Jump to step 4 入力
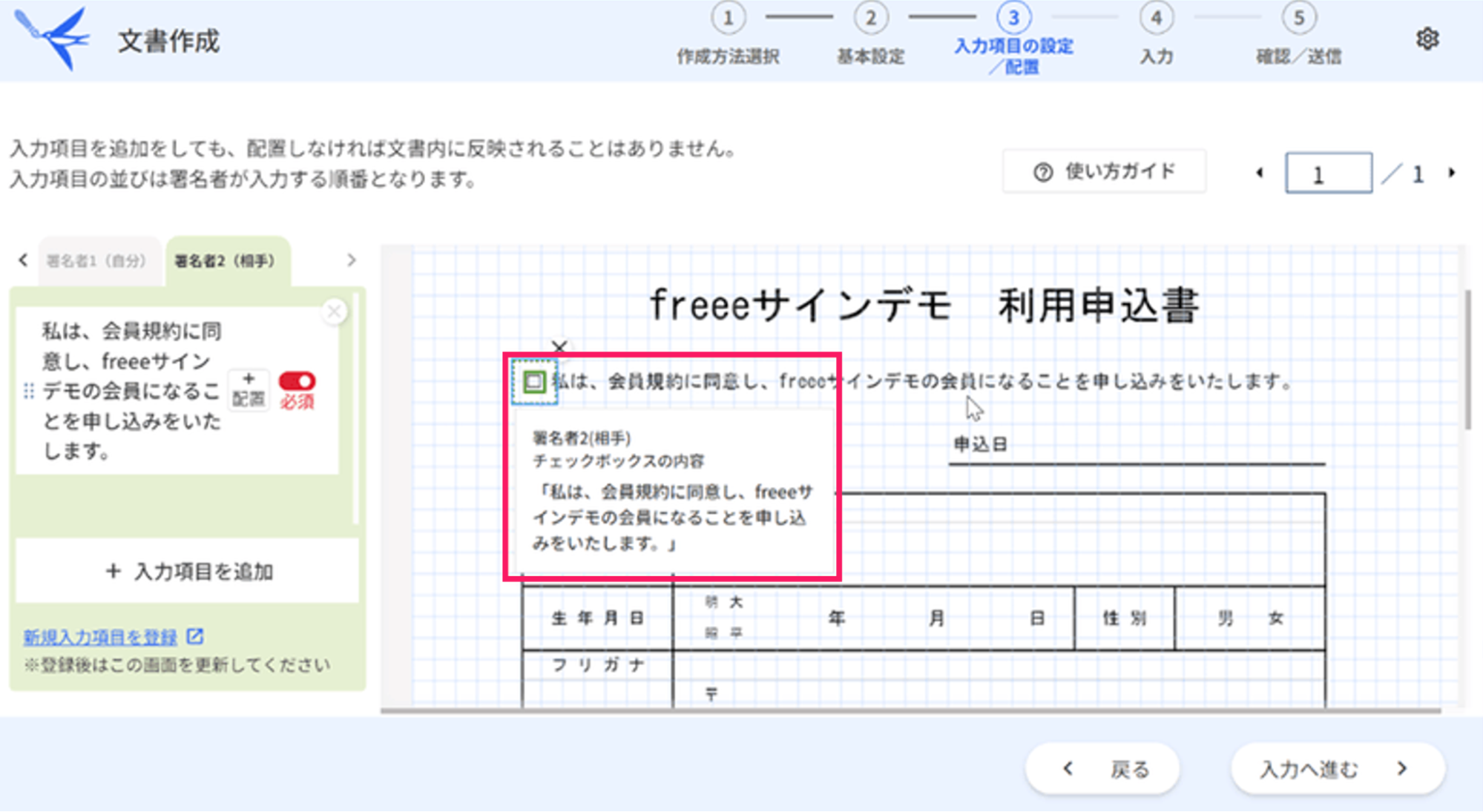Screen dimensions: 1483x812 1156,33
